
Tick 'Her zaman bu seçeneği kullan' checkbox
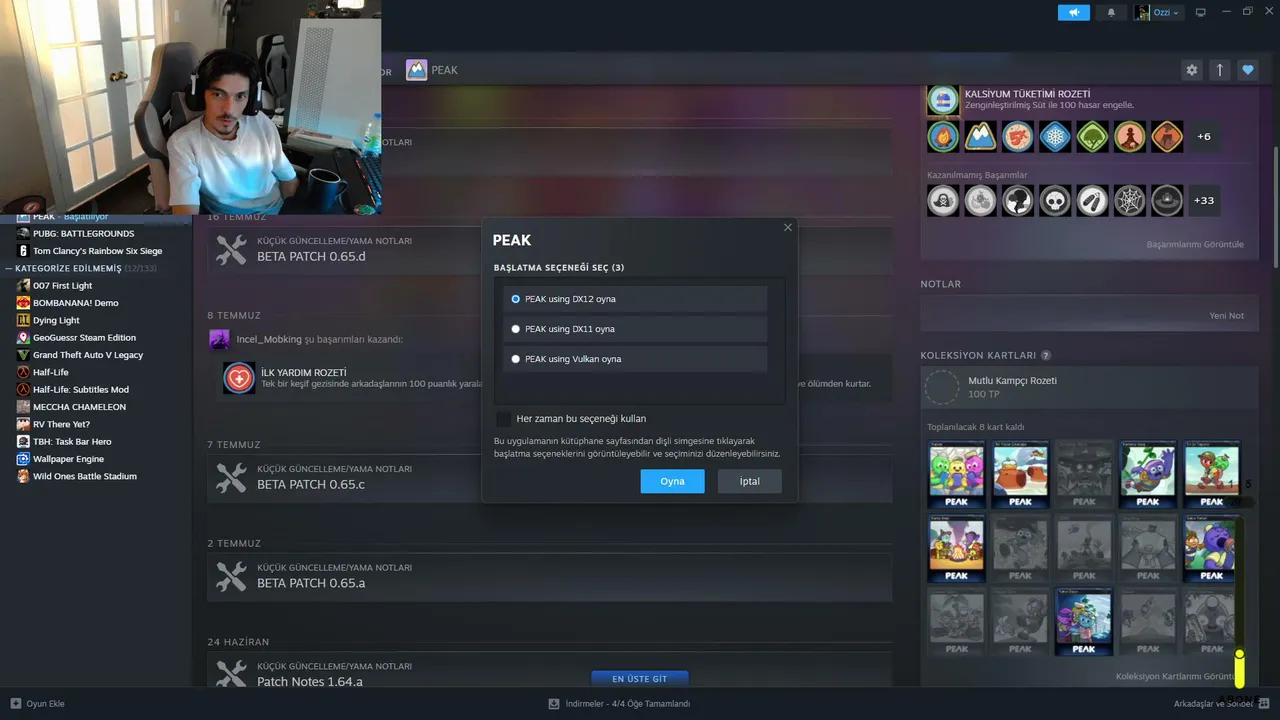point(503,419)
